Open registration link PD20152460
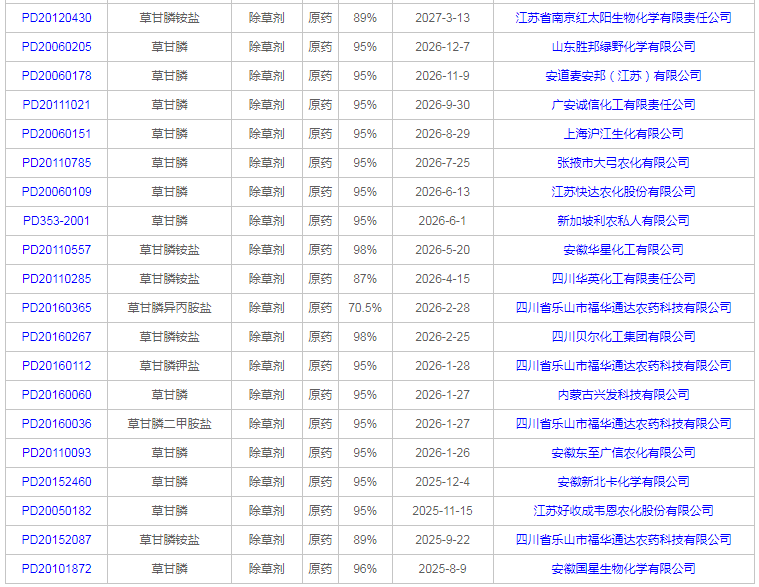 [57, 482]
